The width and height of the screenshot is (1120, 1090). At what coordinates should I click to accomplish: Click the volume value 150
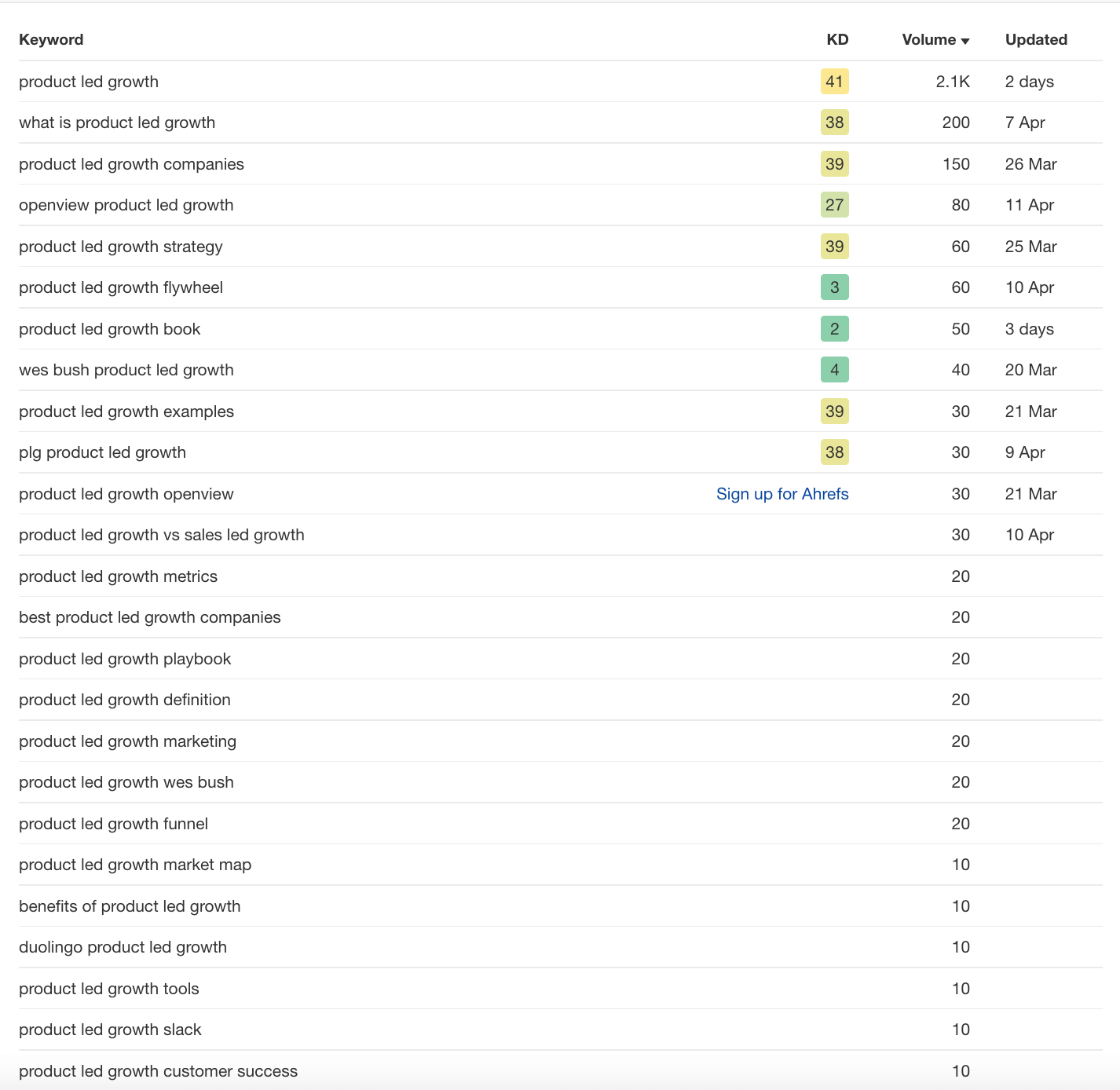956,164
